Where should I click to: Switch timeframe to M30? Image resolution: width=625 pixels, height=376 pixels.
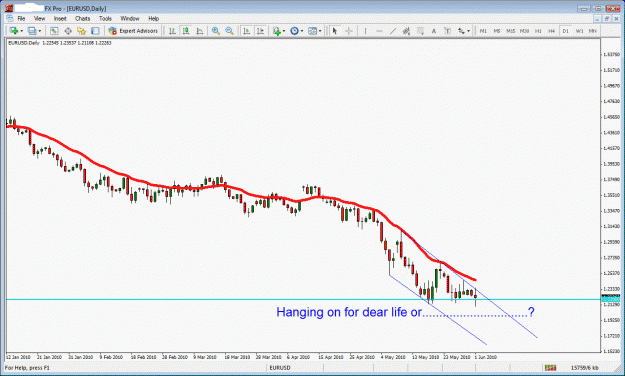coord(525,31)
